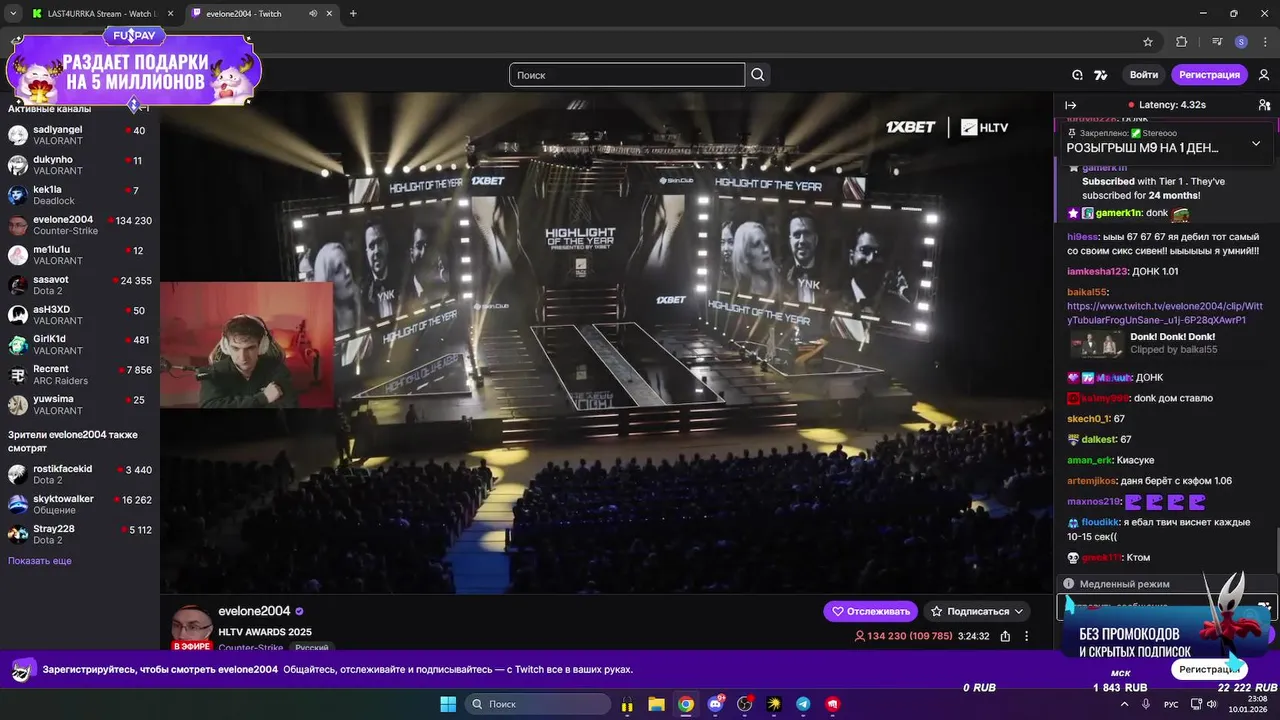Open the chat community users list
This screenshot has height=720, width=1280.
(x=1264, y=105)
